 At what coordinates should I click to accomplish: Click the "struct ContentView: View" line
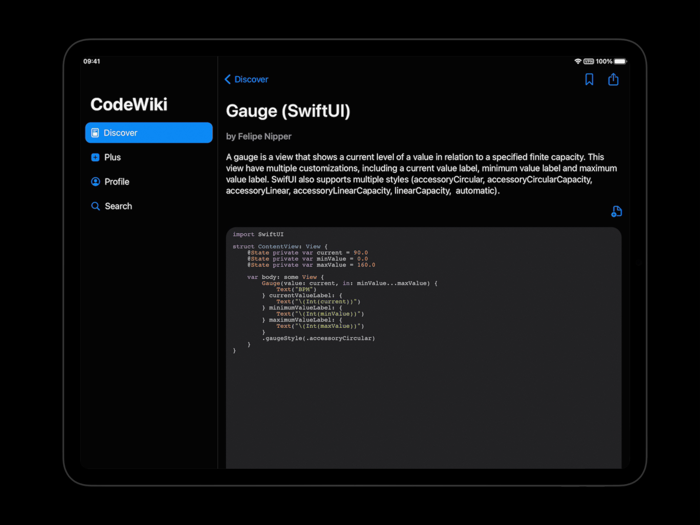280,246
